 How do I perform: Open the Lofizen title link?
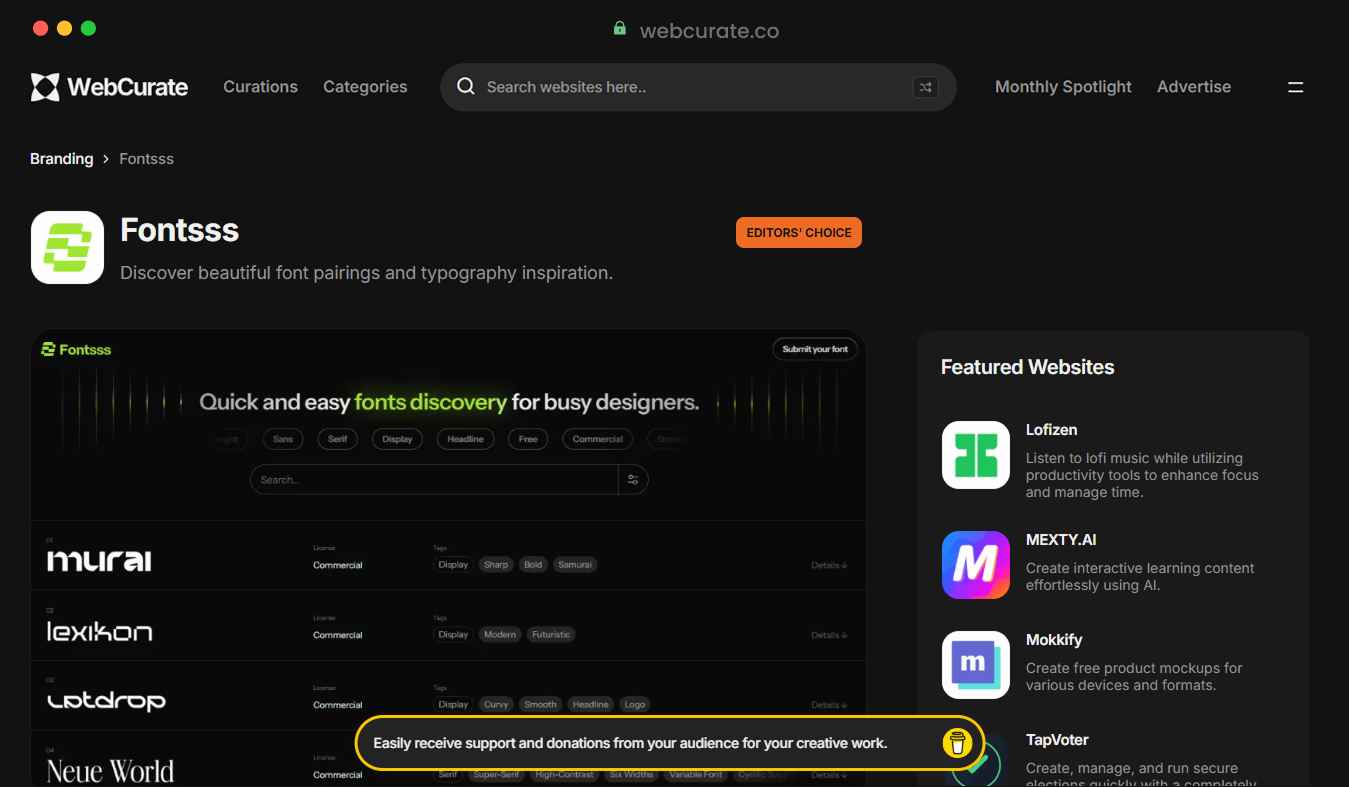pyautogui.click(x=1051, y=430)
